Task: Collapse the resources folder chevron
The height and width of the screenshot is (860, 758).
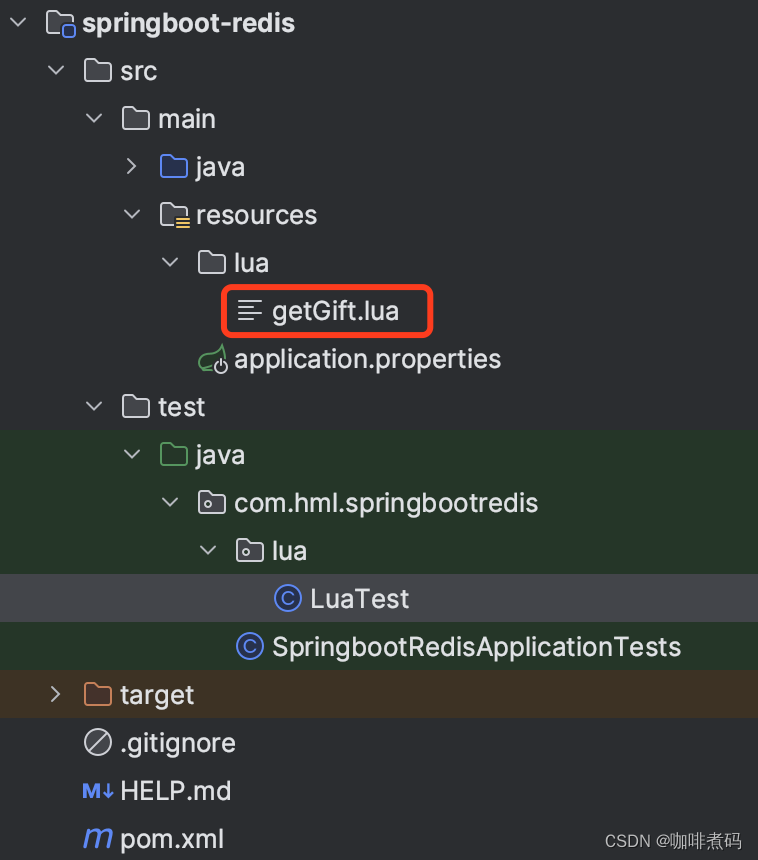Action: click(131, 215)
